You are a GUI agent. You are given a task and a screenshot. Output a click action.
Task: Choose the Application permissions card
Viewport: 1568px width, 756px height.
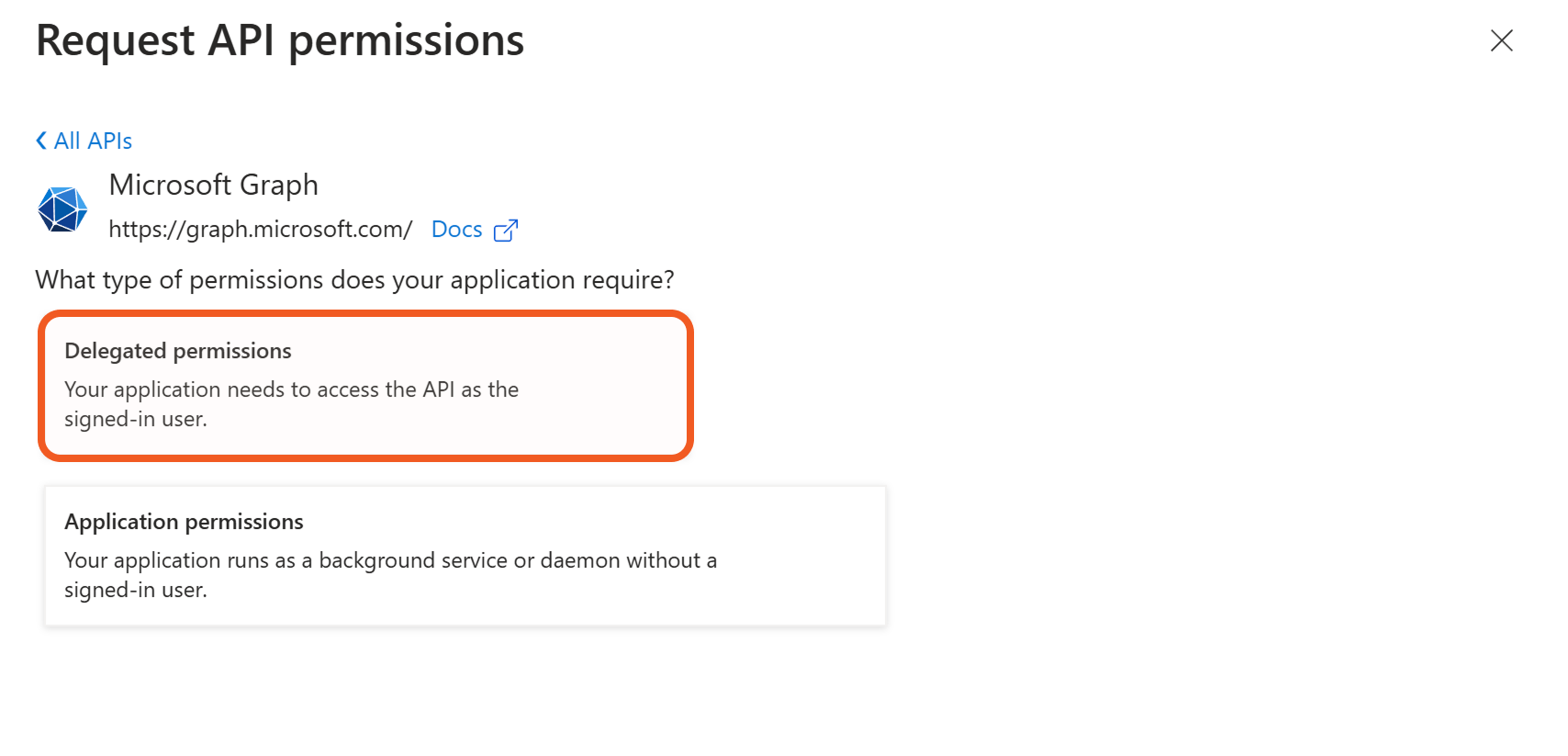point(465,556)
